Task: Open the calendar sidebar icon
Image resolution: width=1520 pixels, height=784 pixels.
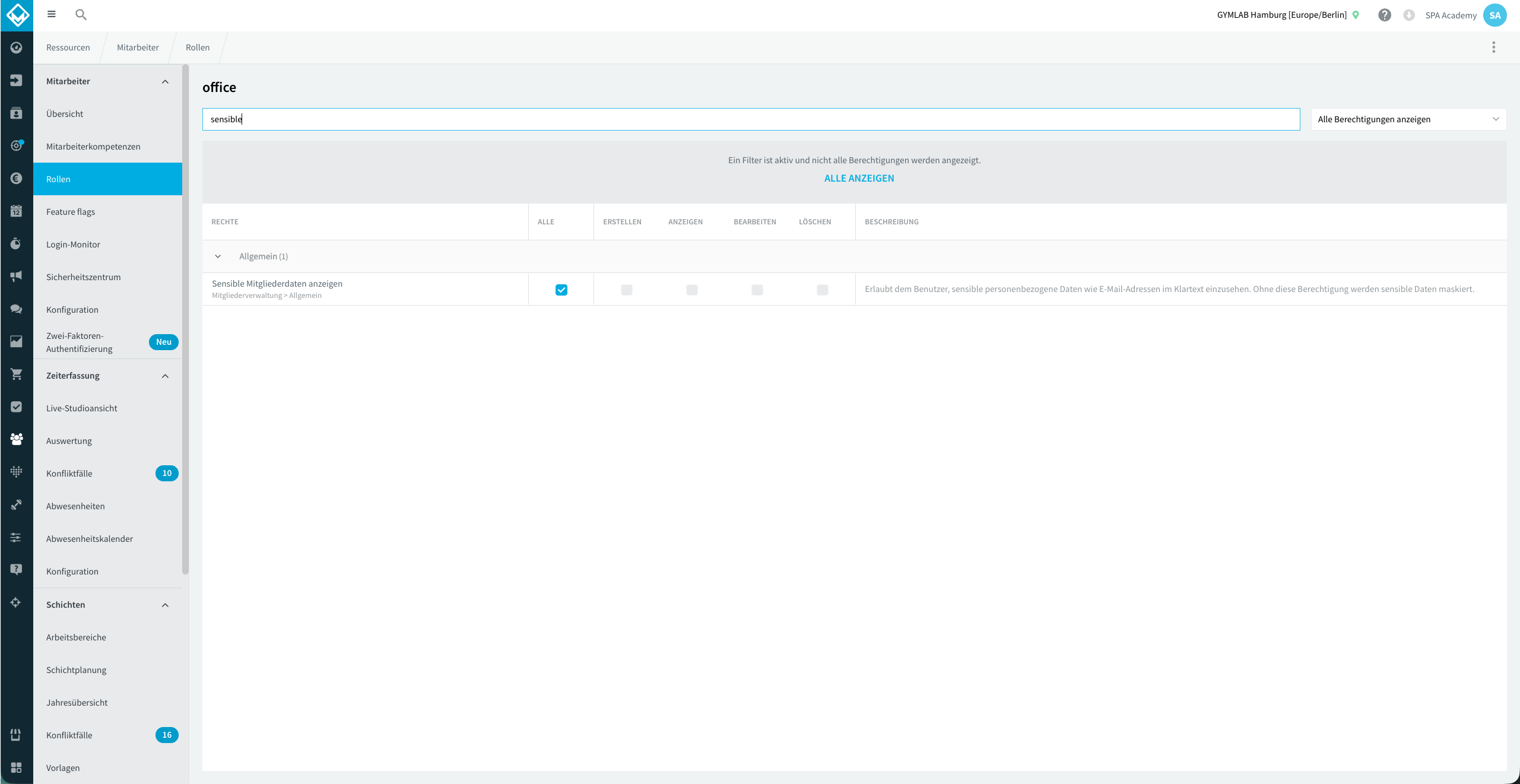Action: coord(16,211)
